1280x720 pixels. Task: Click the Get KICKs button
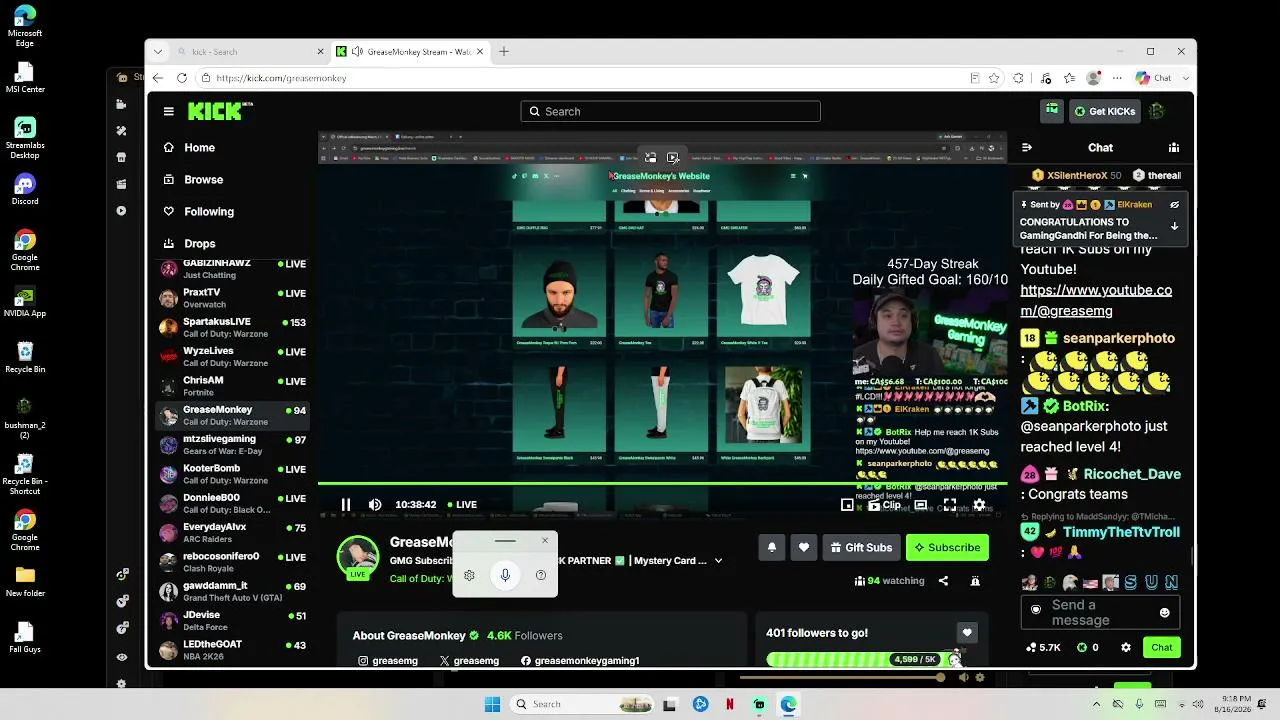pyautogui.click(x=1105, y=111)
